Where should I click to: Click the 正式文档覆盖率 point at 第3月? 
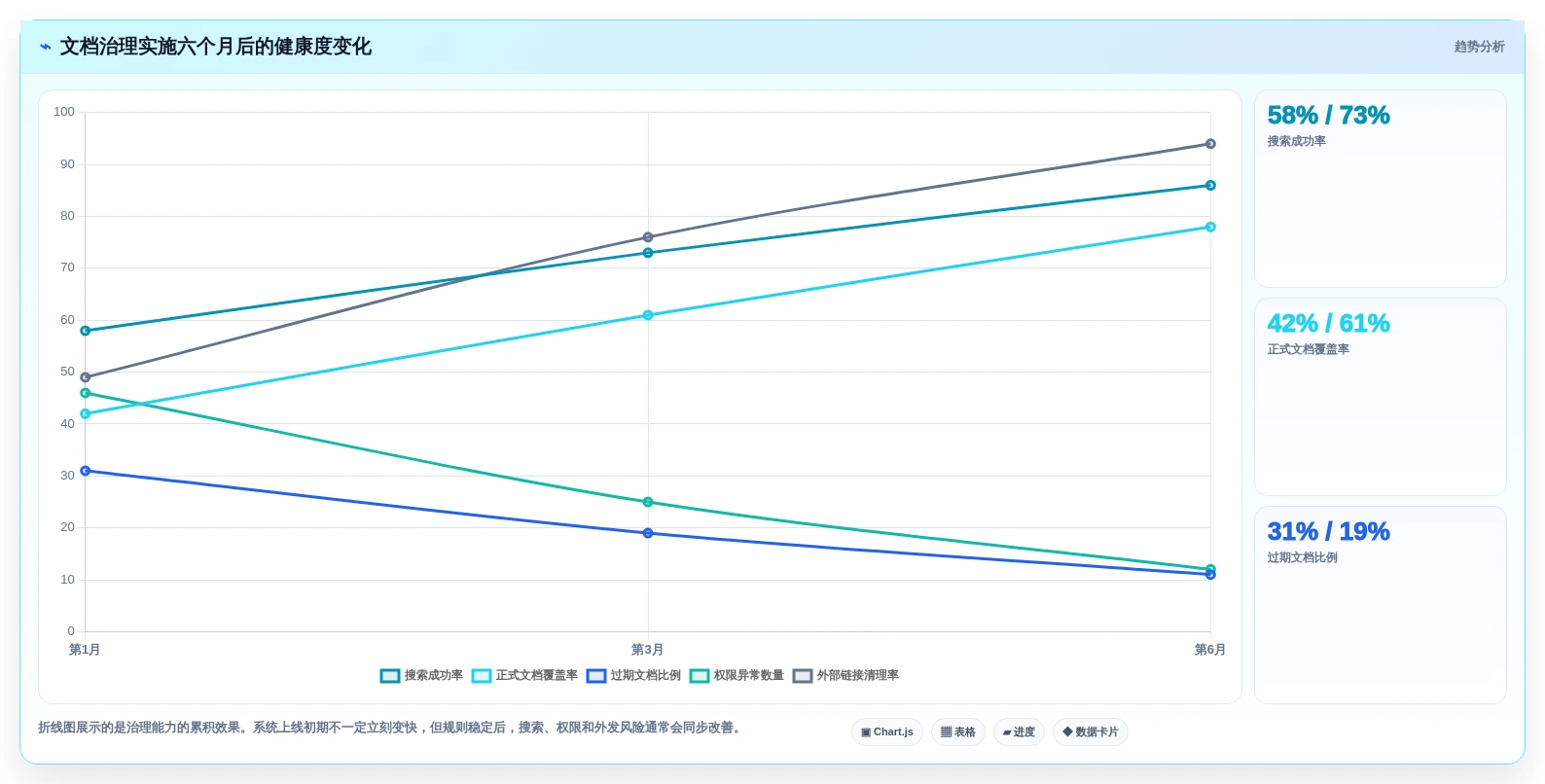648,315
